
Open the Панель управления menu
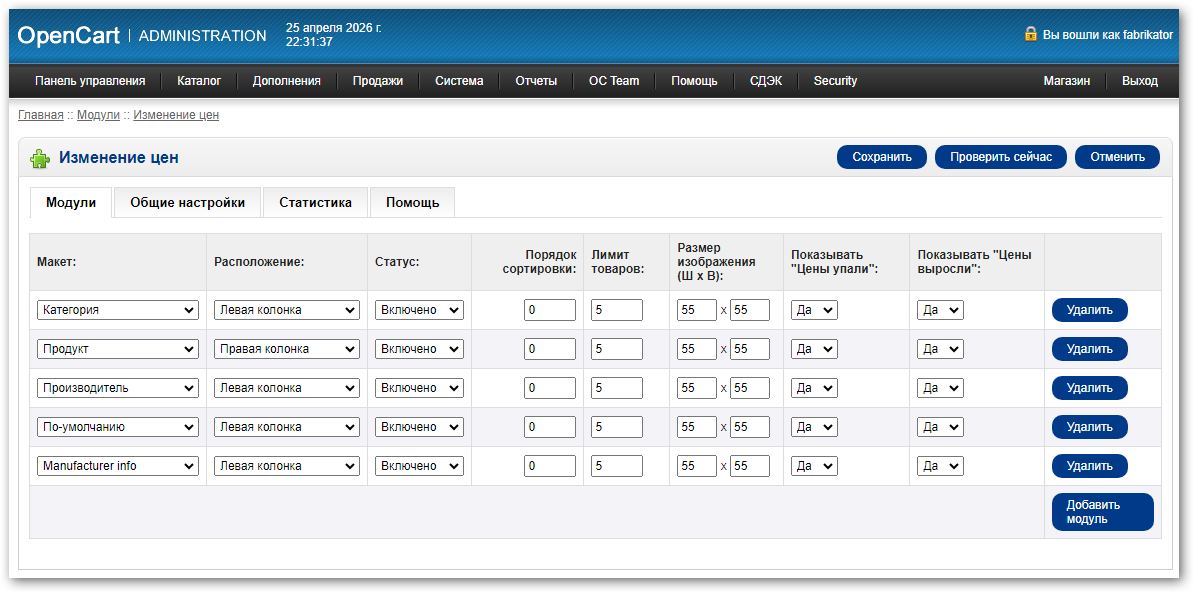[x=90, y=81]
